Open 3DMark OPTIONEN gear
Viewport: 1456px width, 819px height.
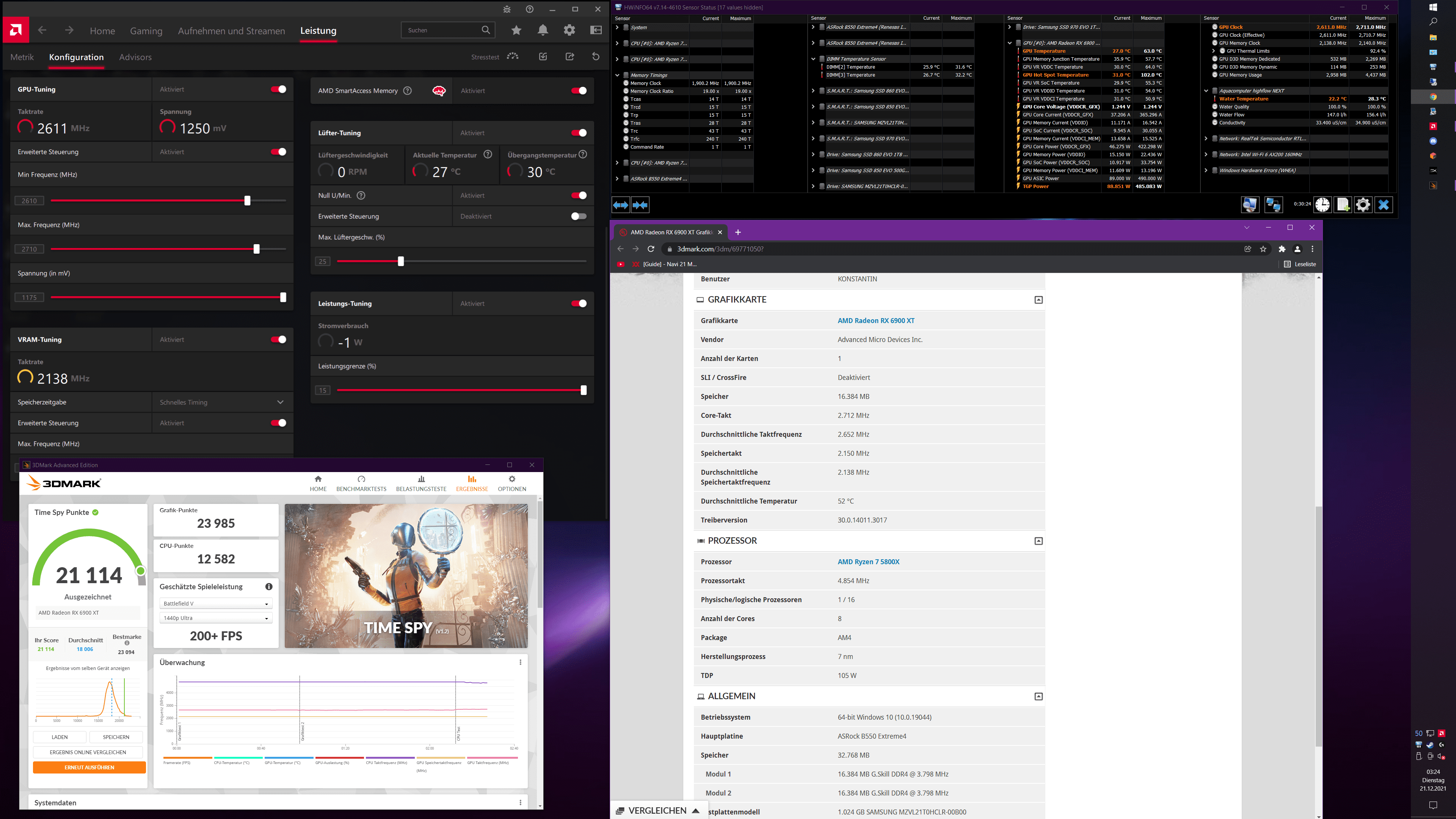click(x=512, y=483)
